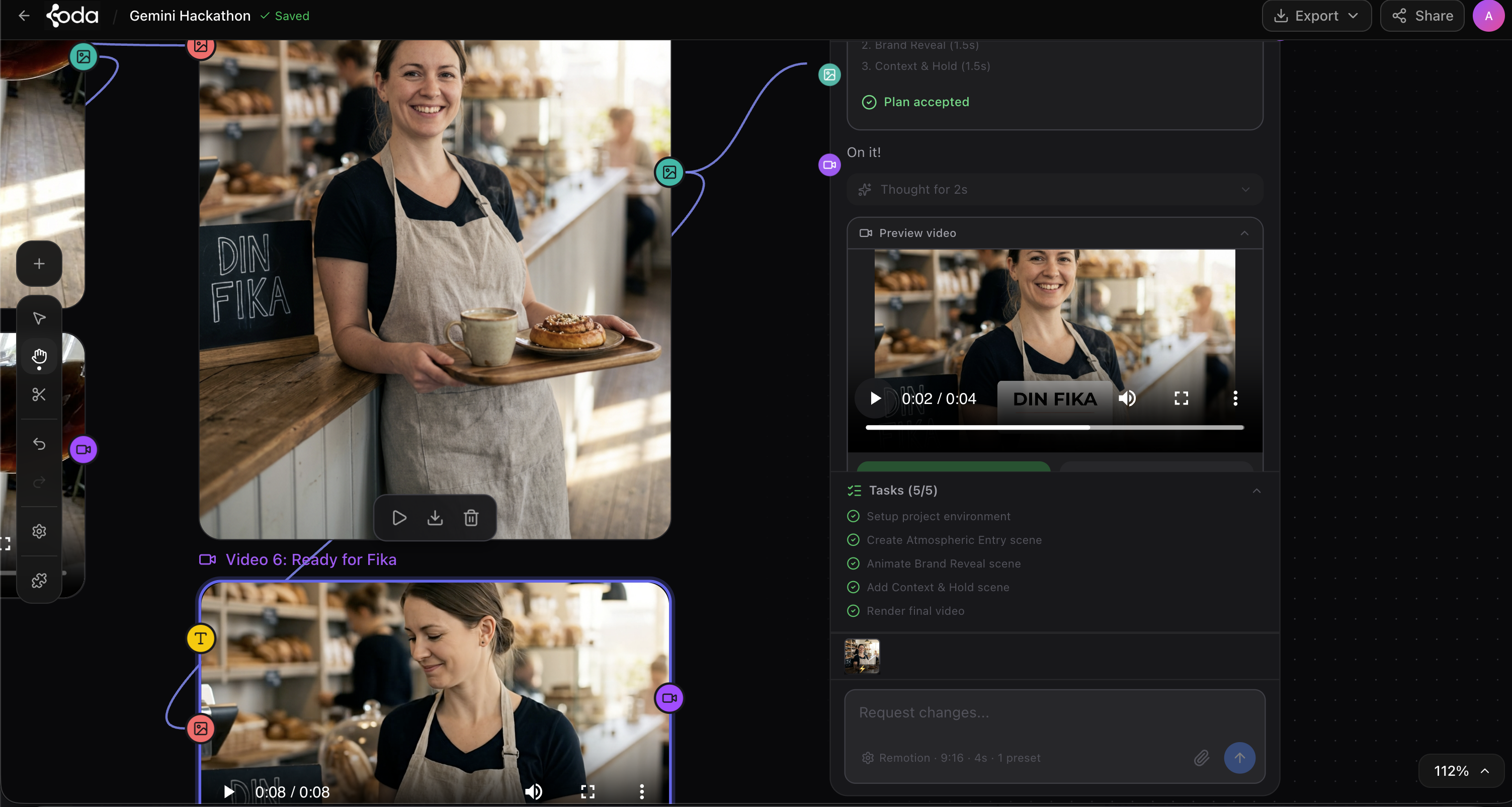This screenshot has width=1512, height=807.
Task: Click the plus add node button
Action: pos(39,264)
